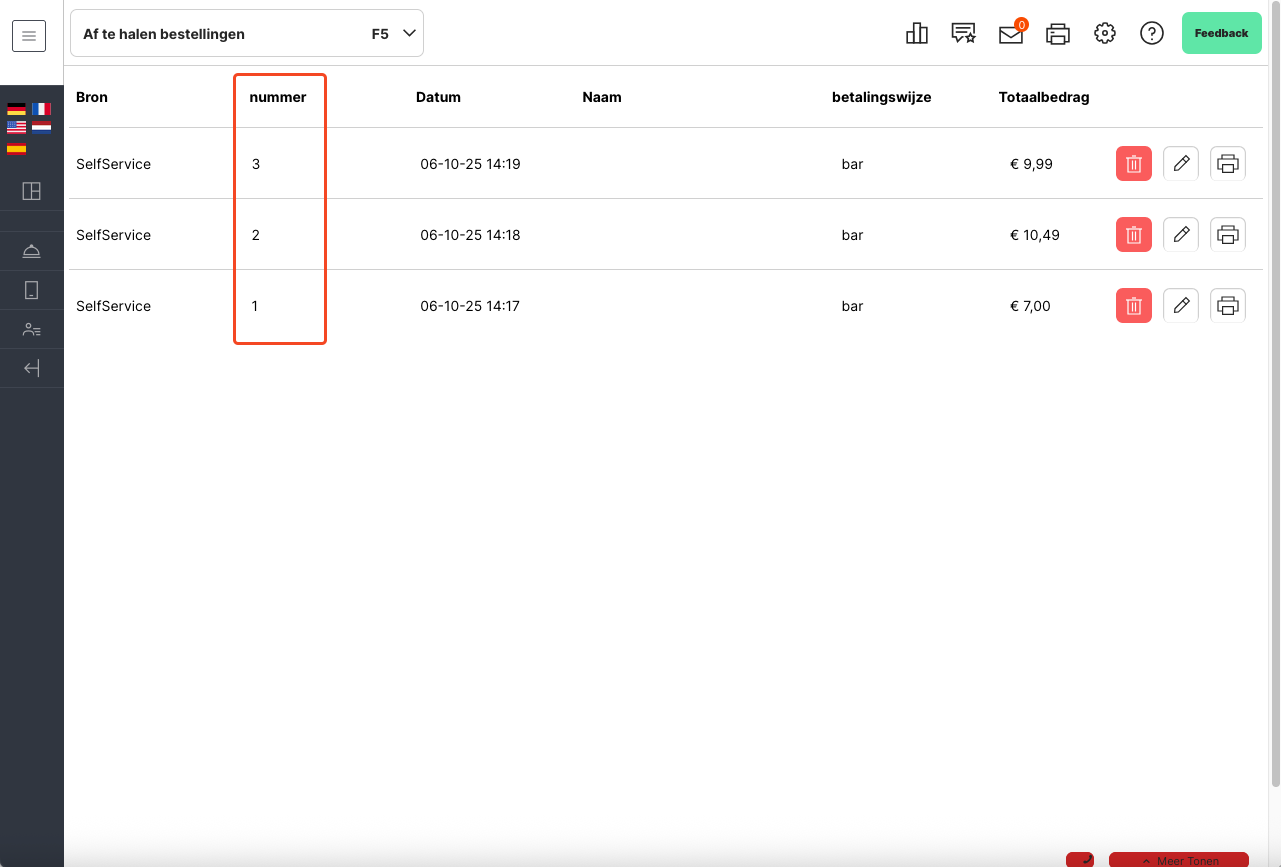
Task: Open settings gear icon
Action: pos(1104,34)
